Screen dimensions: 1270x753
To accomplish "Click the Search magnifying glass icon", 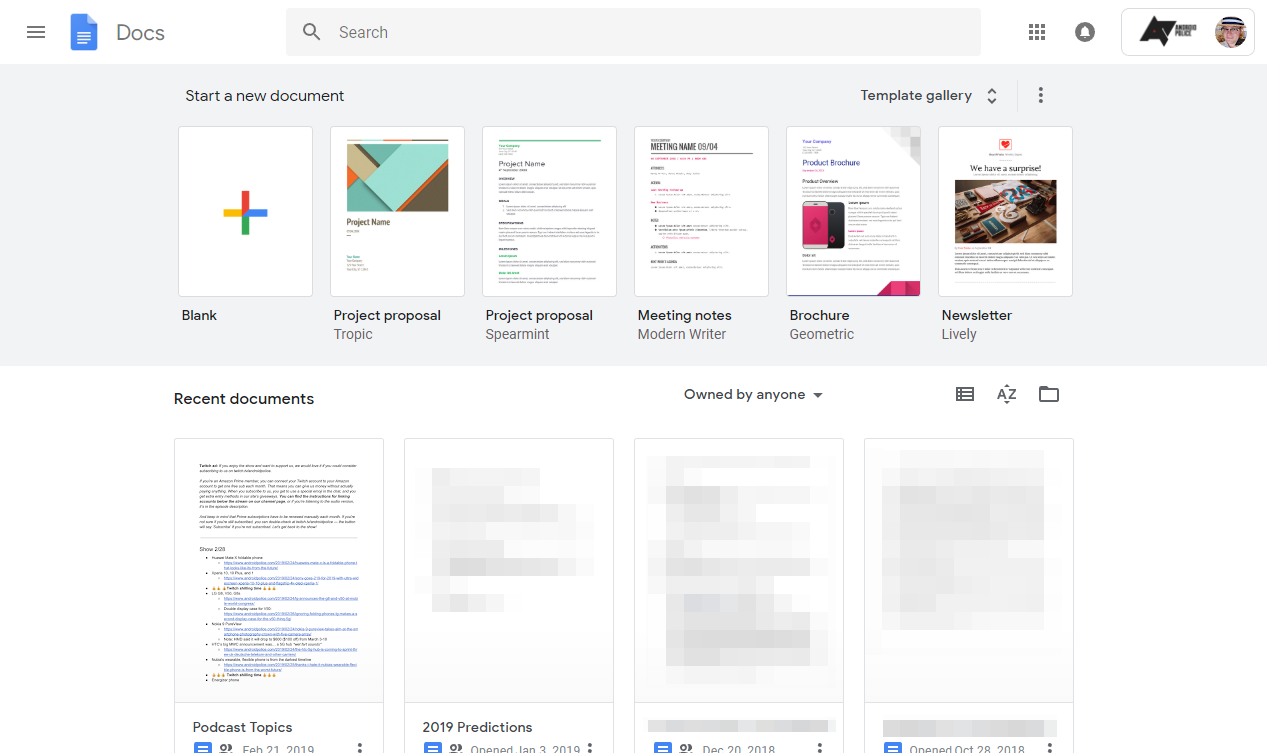I will point(311,32).
